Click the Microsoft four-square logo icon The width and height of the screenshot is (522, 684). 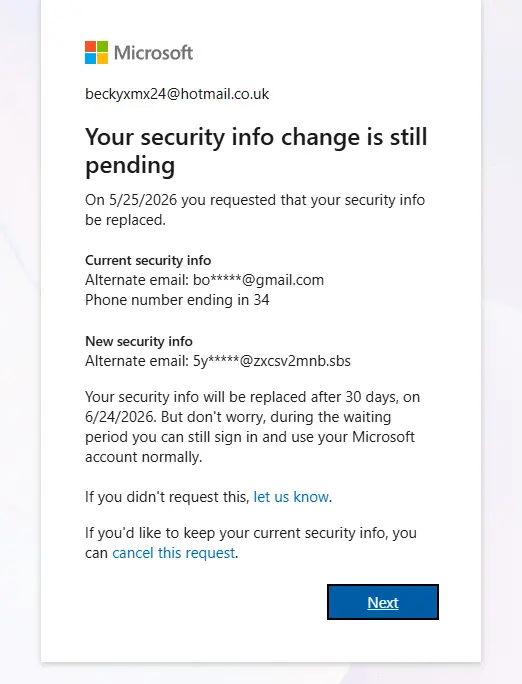96,52
